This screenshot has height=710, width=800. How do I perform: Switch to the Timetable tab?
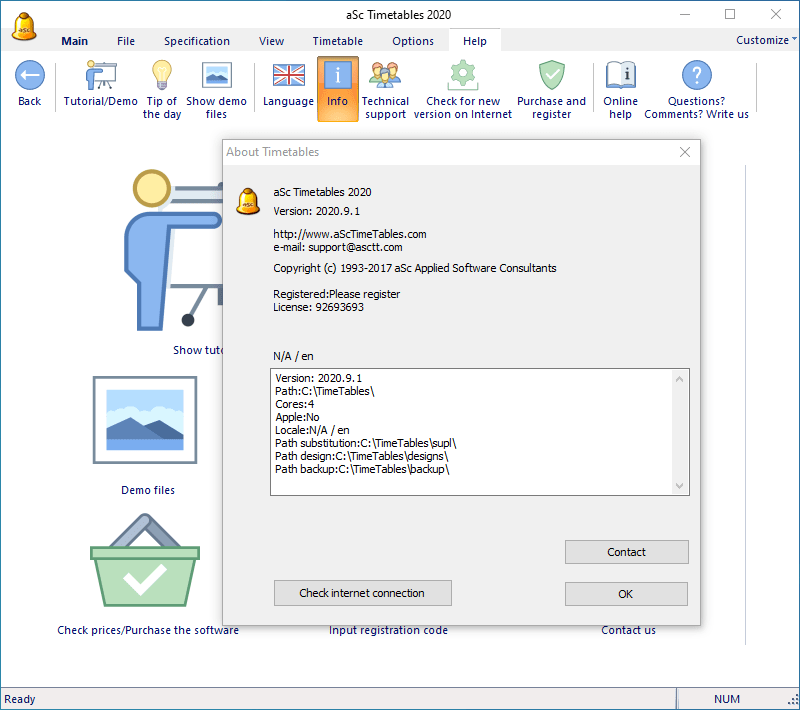(337, 41)
